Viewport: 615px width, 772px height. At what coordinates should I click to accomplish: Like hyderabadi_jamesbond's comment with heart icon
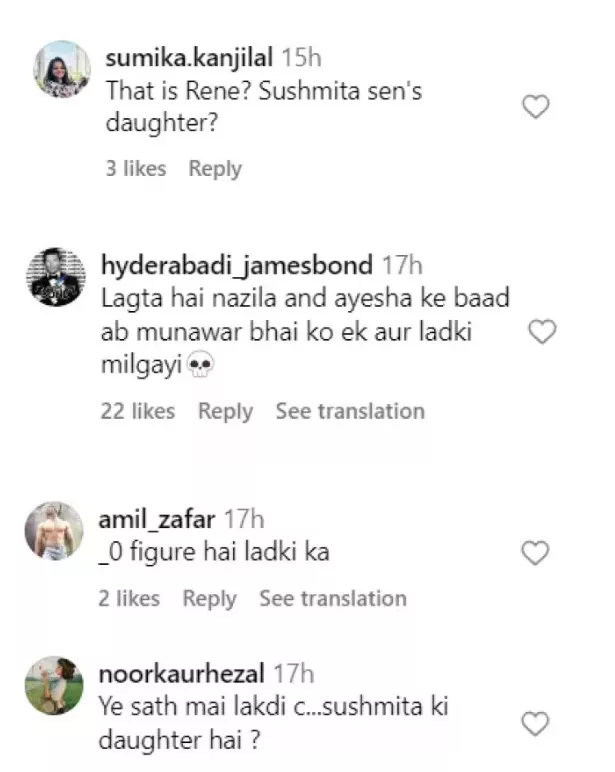[x=541, y=333]
